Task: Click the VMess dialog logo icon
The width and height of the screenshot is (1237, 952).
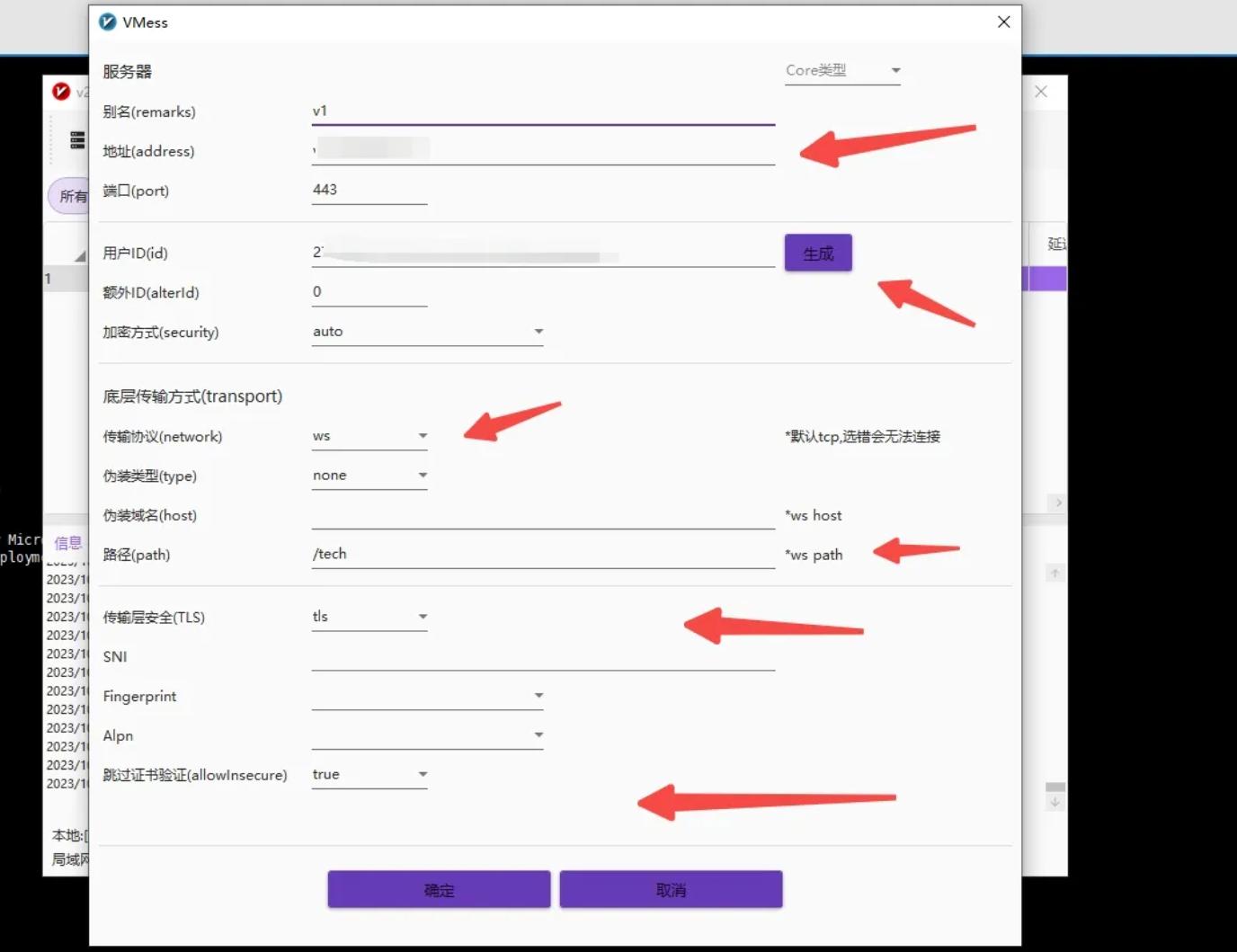Action: (108, 22)
